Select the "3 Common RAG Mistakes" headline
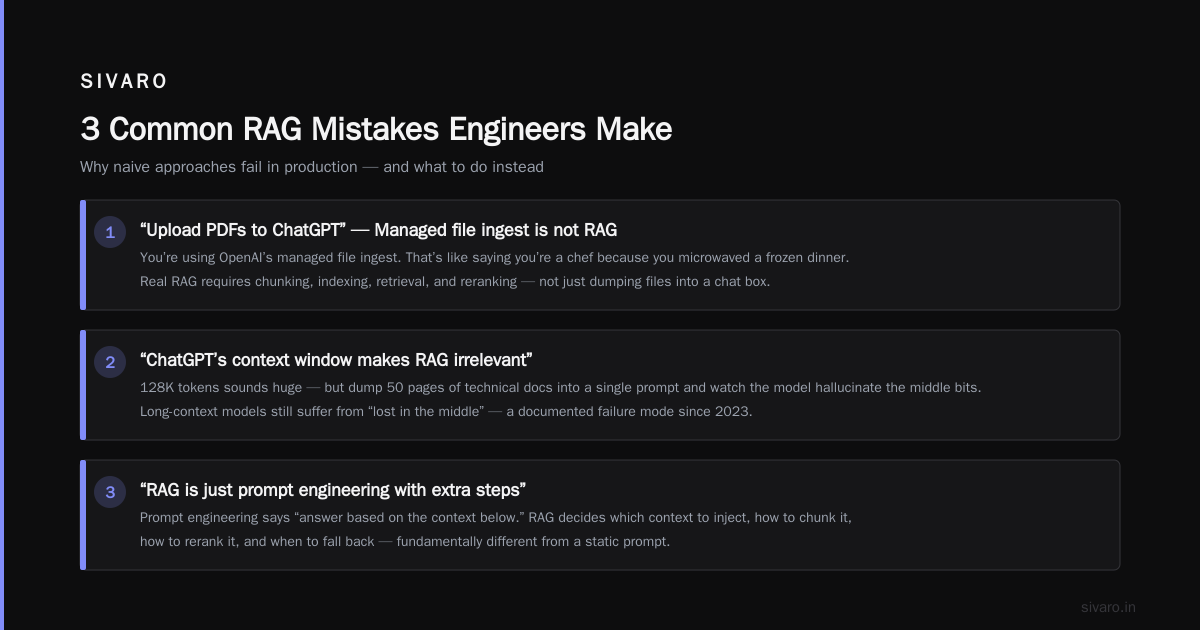Screen dimensions: 1200x630 click(x=376, y=129)
